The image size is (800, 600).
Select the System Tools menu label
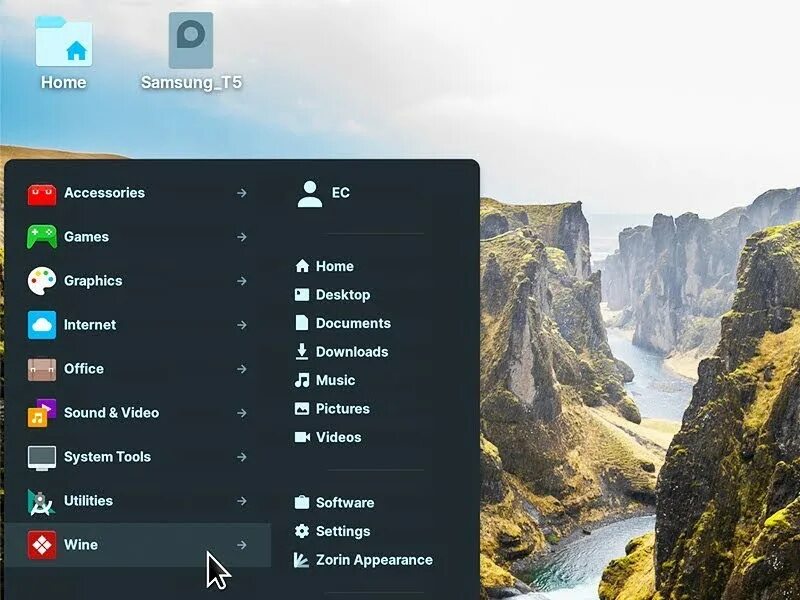point(107,457)
